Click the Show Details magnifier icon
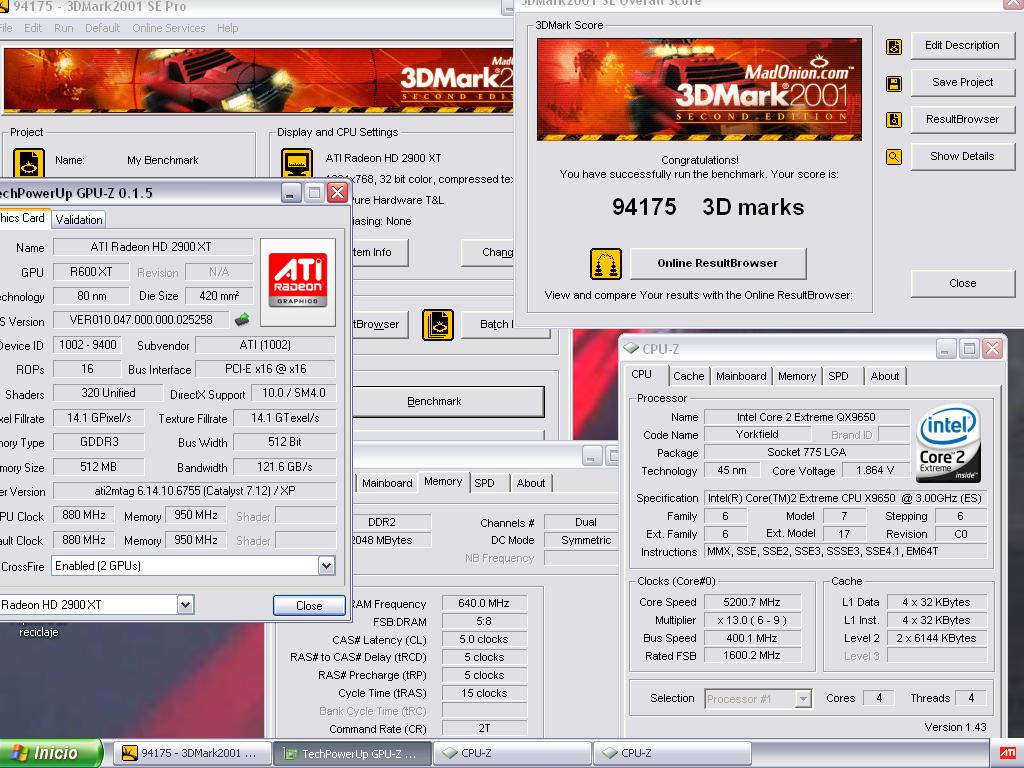 [x=893, y=157]
